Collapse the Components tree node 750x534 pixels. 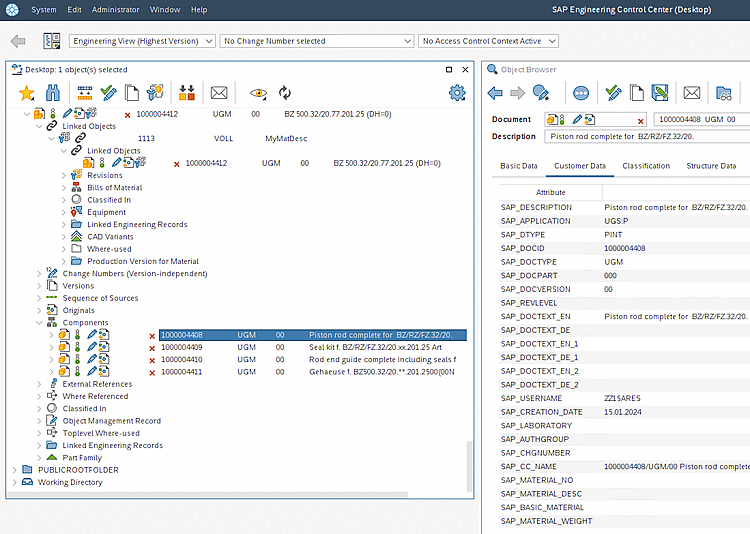(40, 323)
